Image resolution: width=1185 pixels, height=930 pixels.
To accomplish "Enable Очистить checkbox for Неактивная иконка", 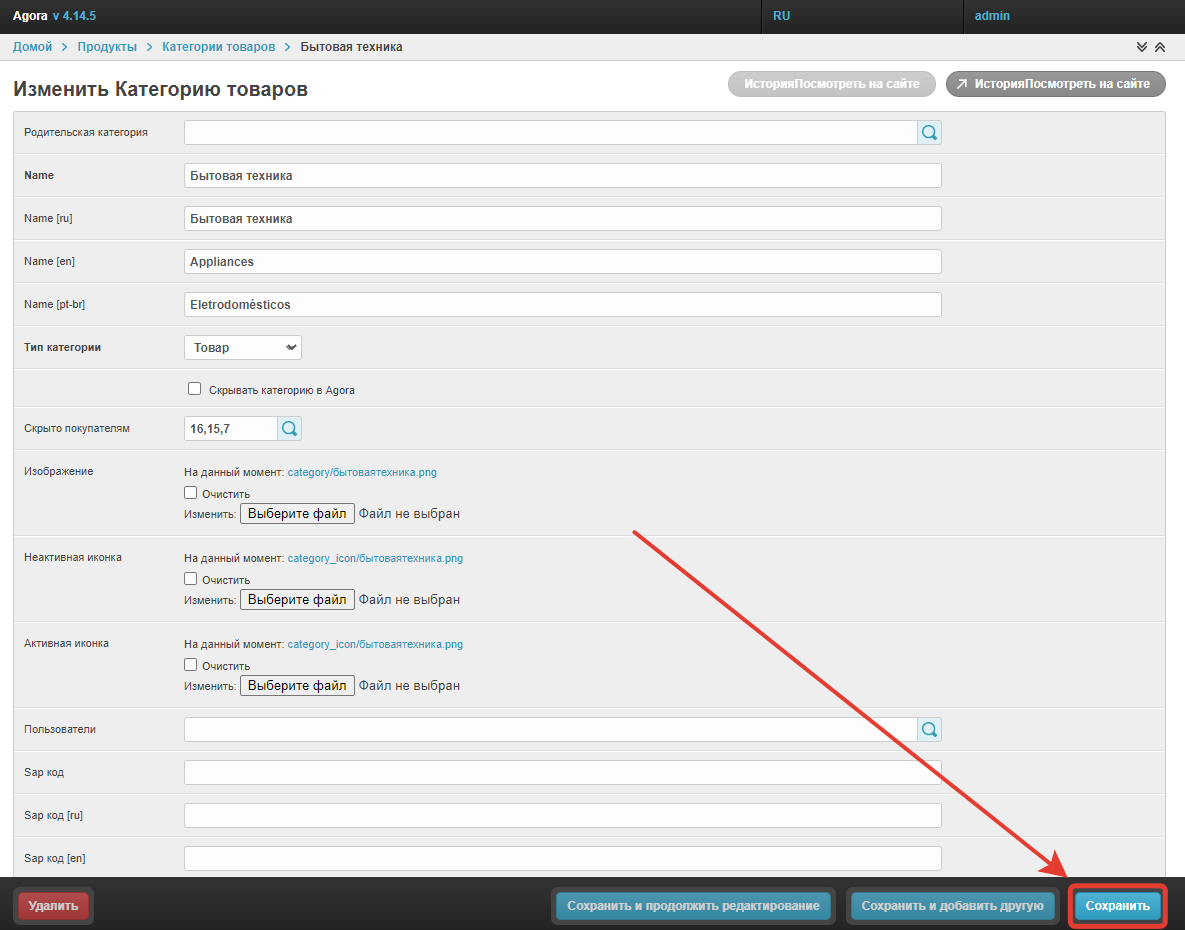I will 191,579.
